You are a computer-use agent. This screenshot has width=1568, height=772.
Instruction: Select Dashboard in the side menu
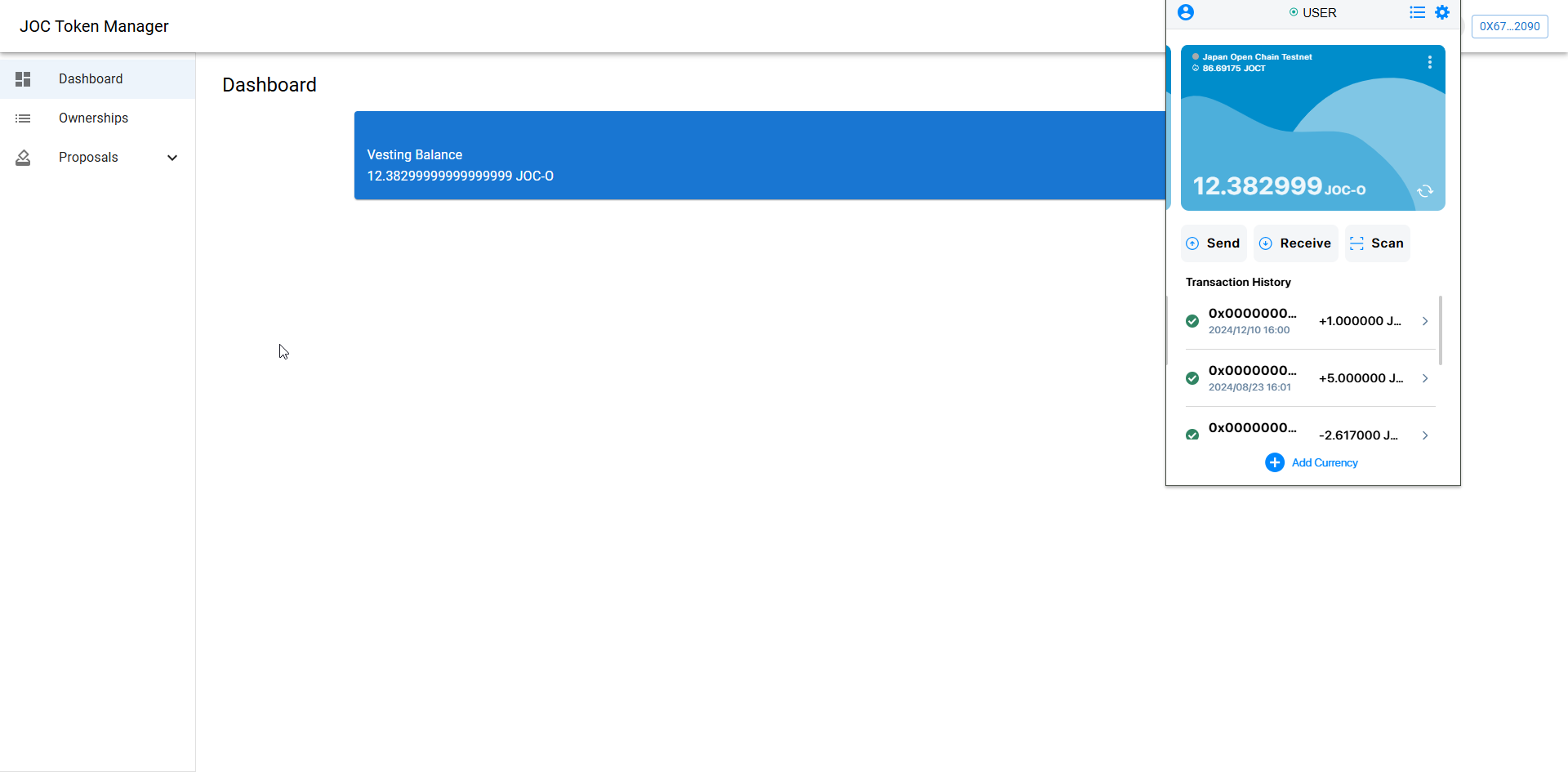point(91,79)
